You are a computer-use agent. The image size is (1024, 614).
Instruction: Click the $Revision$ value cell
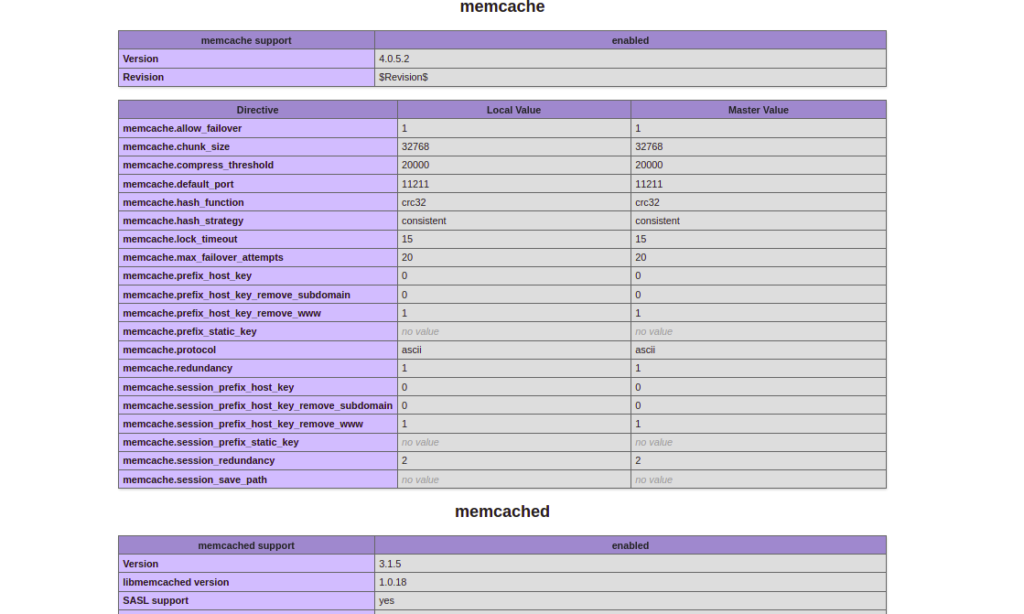tap(630, 77)
